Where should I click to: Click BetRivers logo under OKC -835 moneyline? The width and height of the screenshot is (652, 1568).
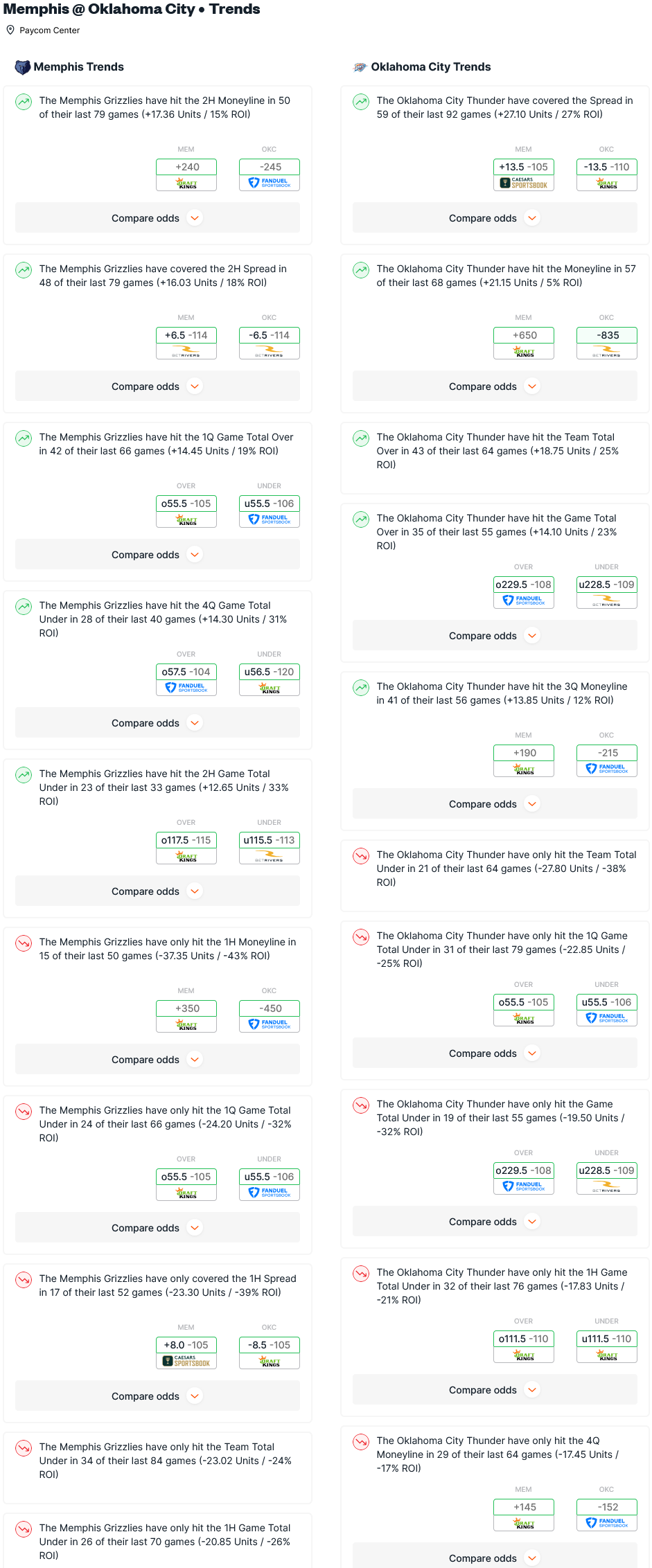607,351
